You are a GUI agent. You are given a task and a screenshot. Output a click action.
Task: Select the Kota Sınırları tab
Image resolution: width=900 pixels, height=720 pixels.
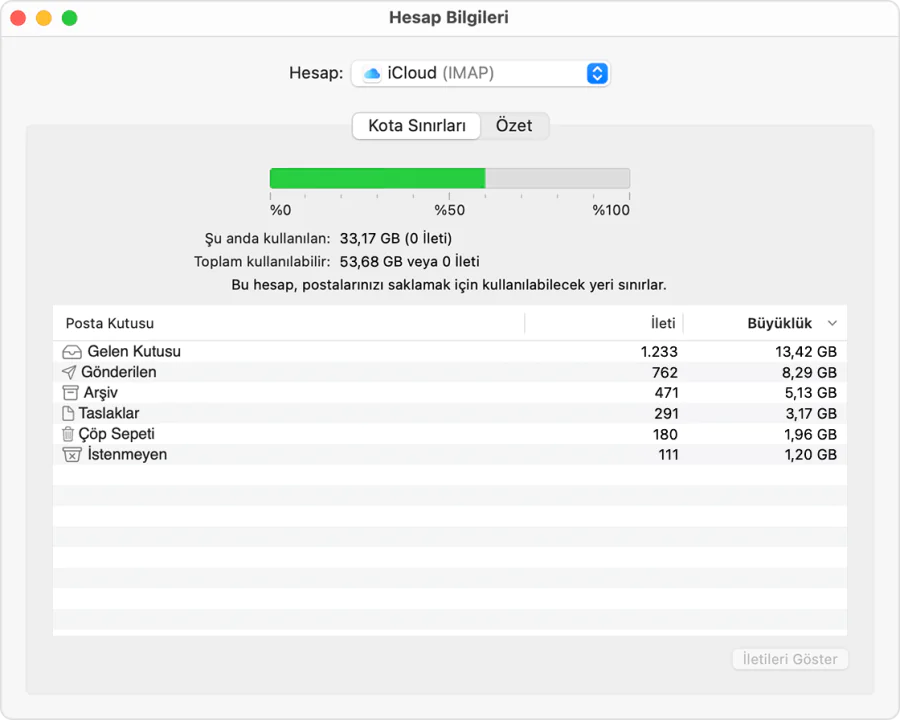click(x=415, y=126)
